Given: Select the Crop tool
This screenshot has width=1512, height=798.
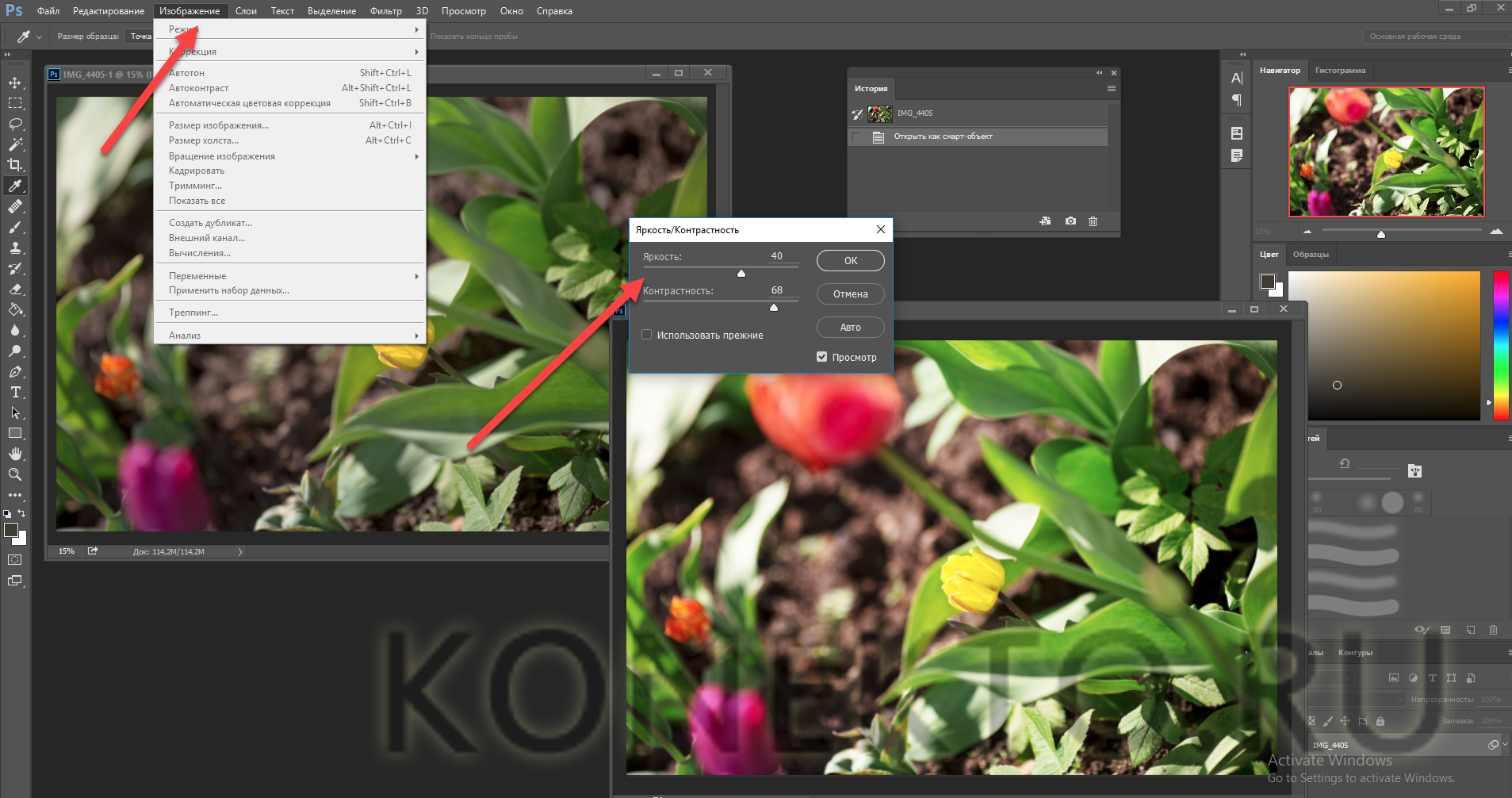Looking at the screenshot, I should tap(15, 165).
